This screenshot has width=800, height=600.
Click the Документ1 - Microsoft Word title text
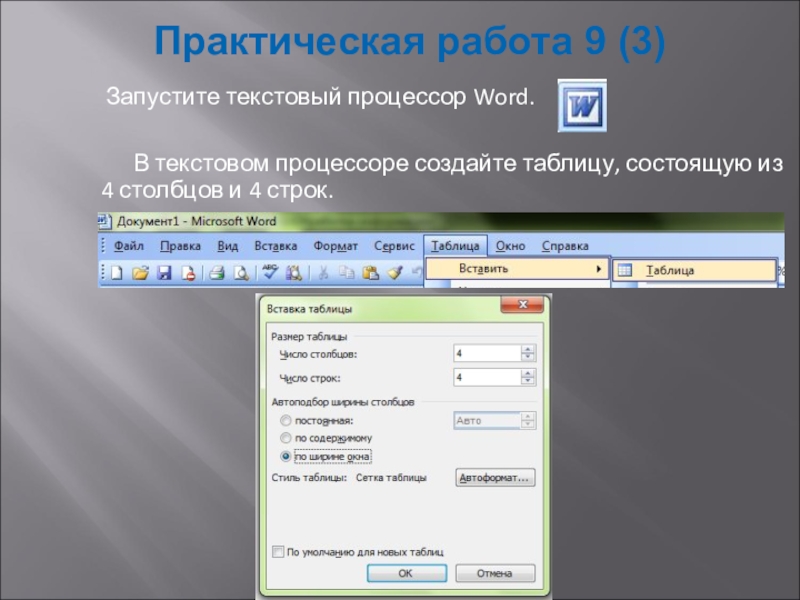pos(196,221)
